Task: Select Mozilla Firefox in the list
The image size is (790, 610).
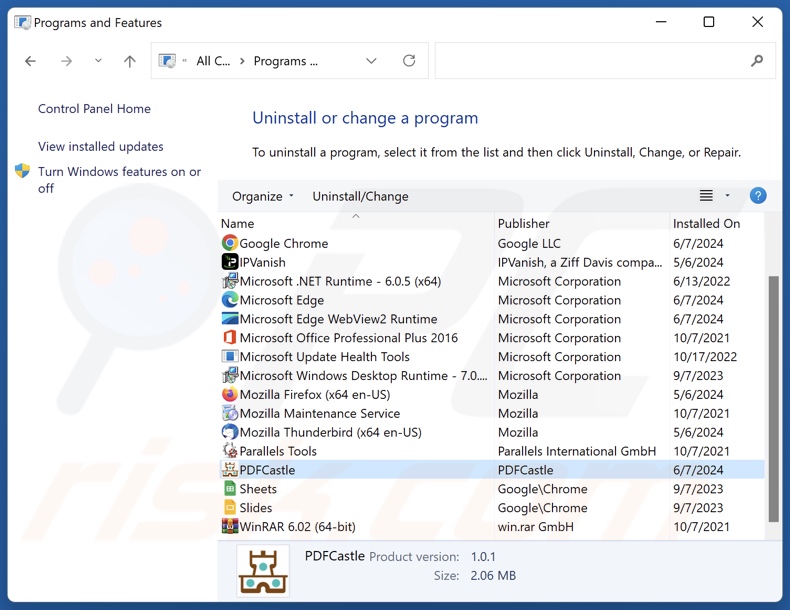Action: (x=316, y=394)
